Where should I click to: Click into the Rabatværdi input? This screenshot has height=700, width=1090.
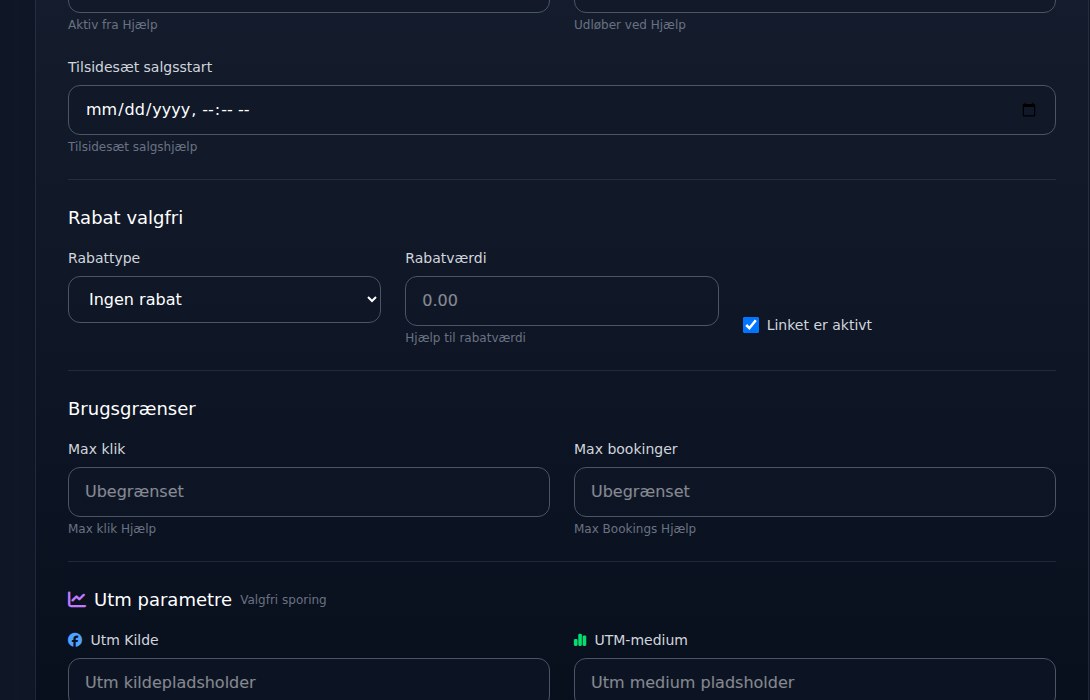point(562,301)
